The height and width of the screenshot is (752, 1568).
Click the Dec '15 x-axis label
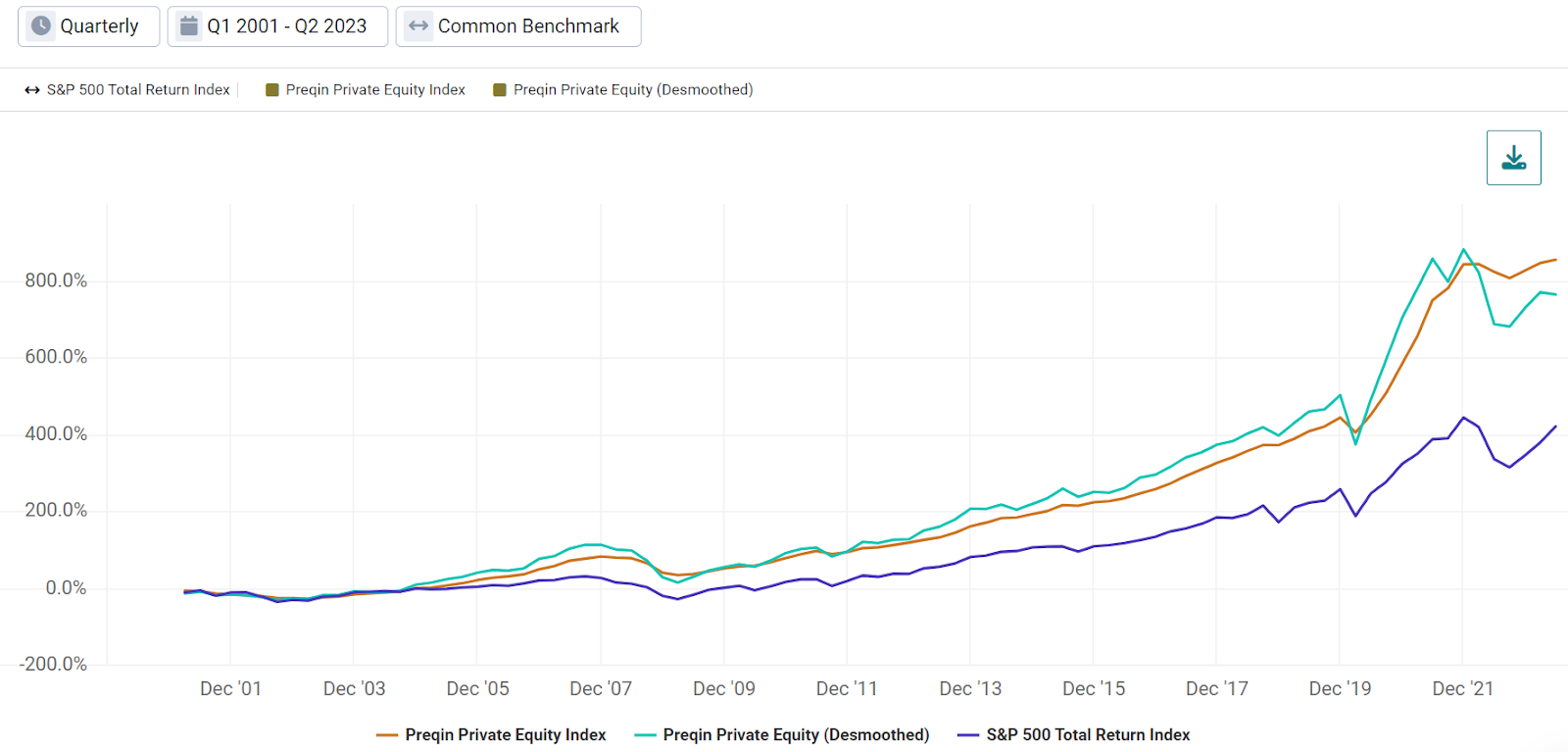1094,688
